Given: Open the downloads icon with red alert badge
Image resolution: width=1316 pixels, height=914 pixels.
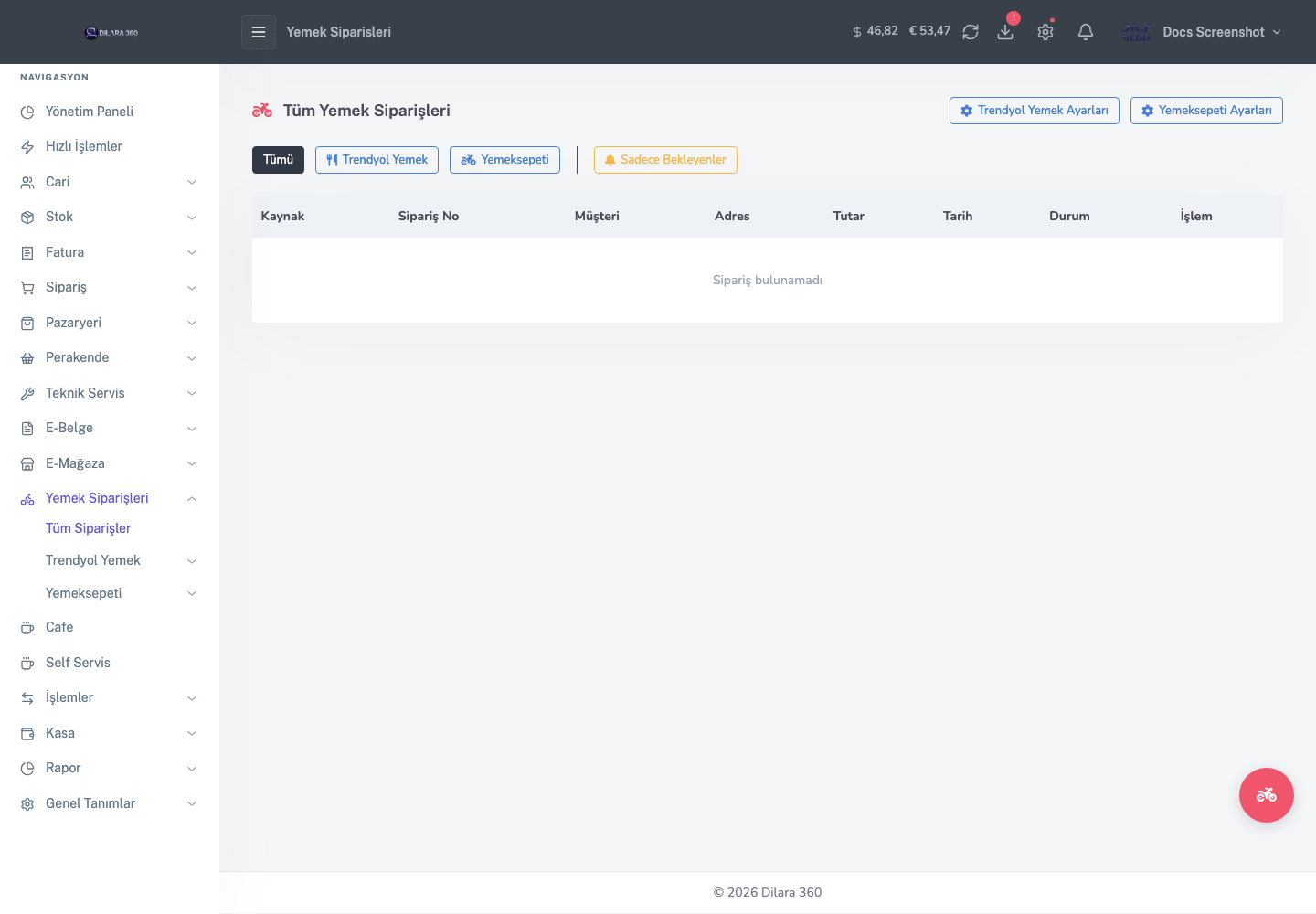Looking at the screenshot, I should (1005, 32).
